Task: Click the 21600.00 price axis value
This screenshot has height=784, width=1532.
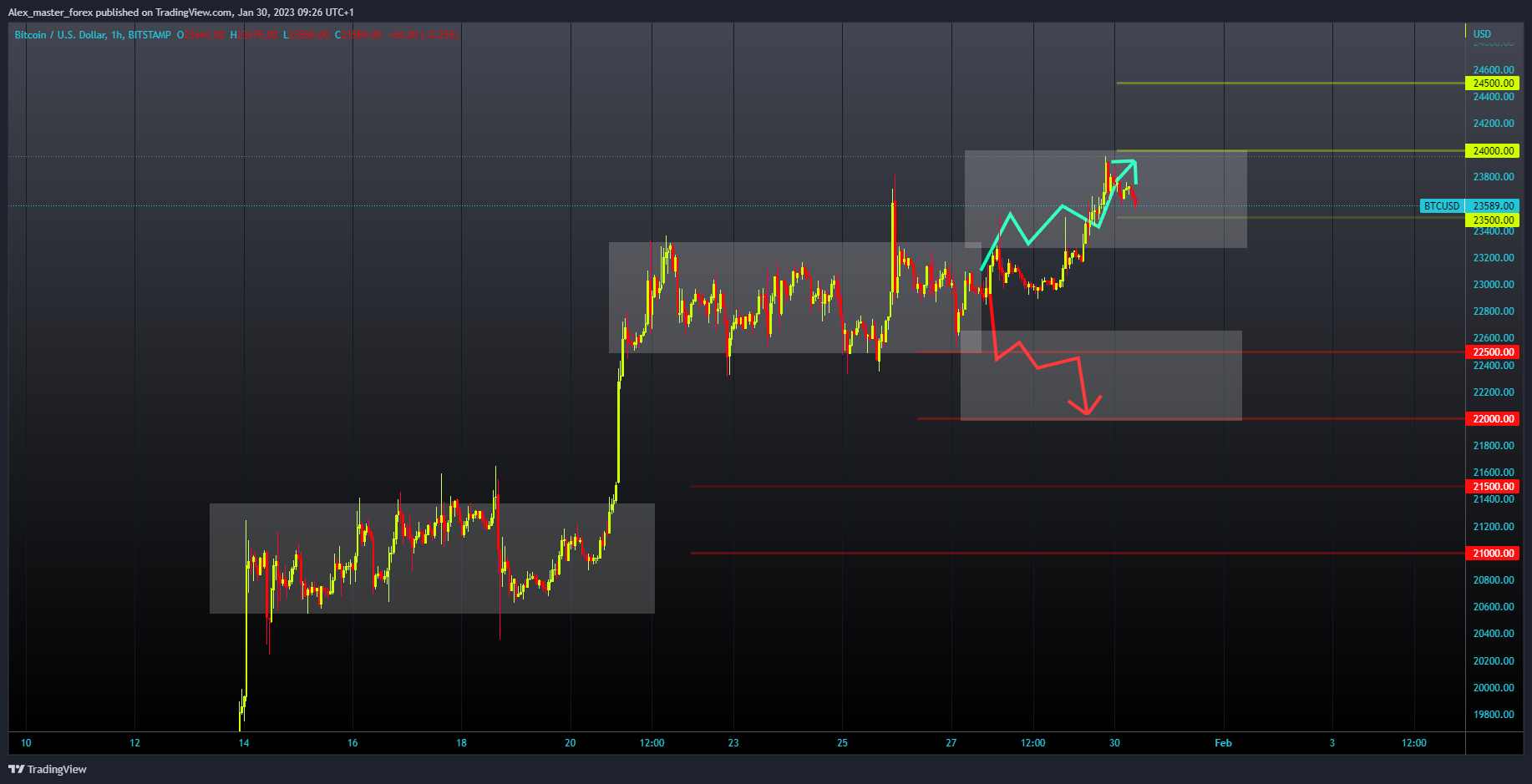Action: [x=1494, y=473]
